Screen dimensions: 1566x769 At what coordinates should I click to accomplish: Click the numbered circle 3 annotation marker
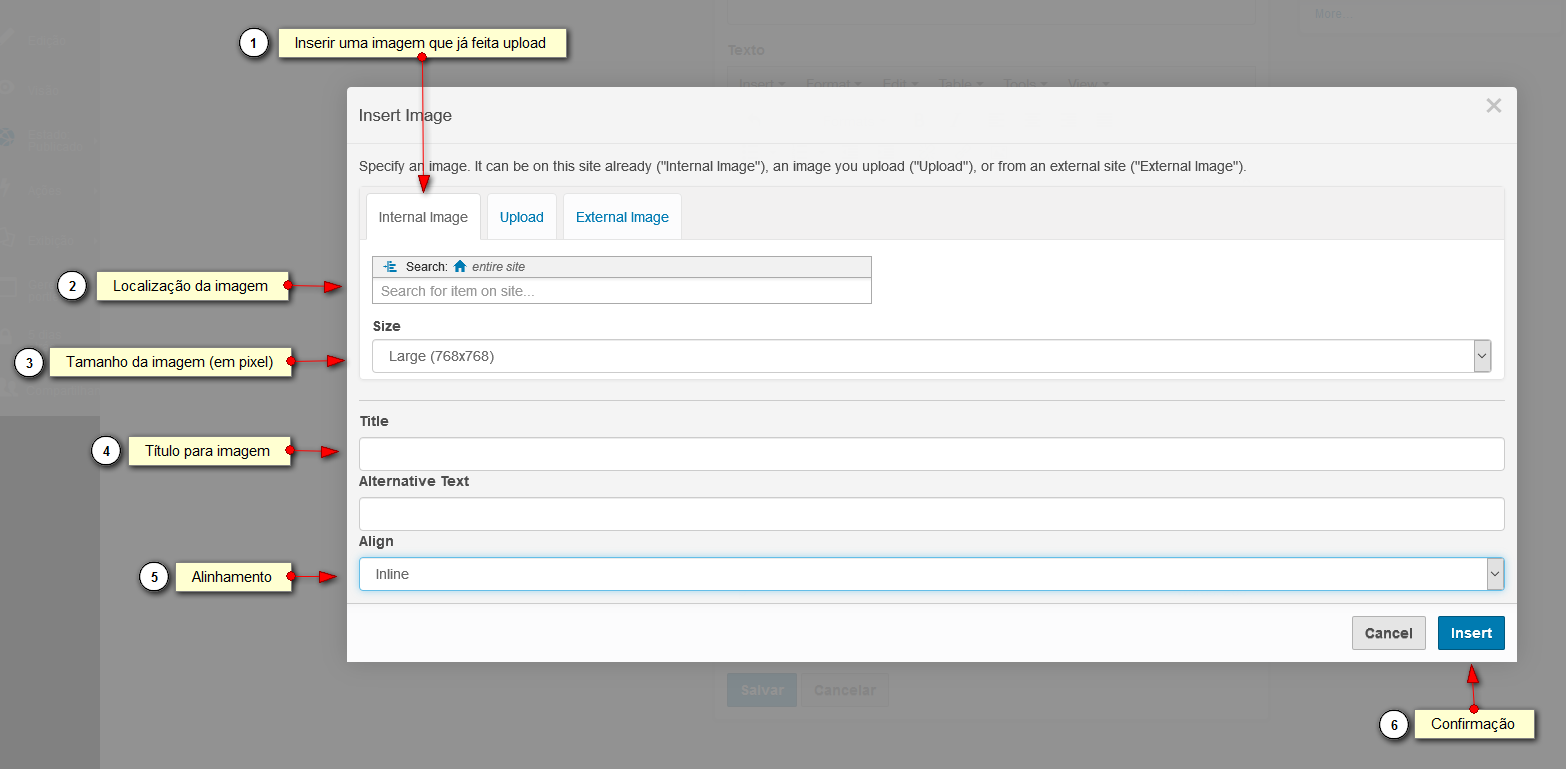(x=29, y=362)
